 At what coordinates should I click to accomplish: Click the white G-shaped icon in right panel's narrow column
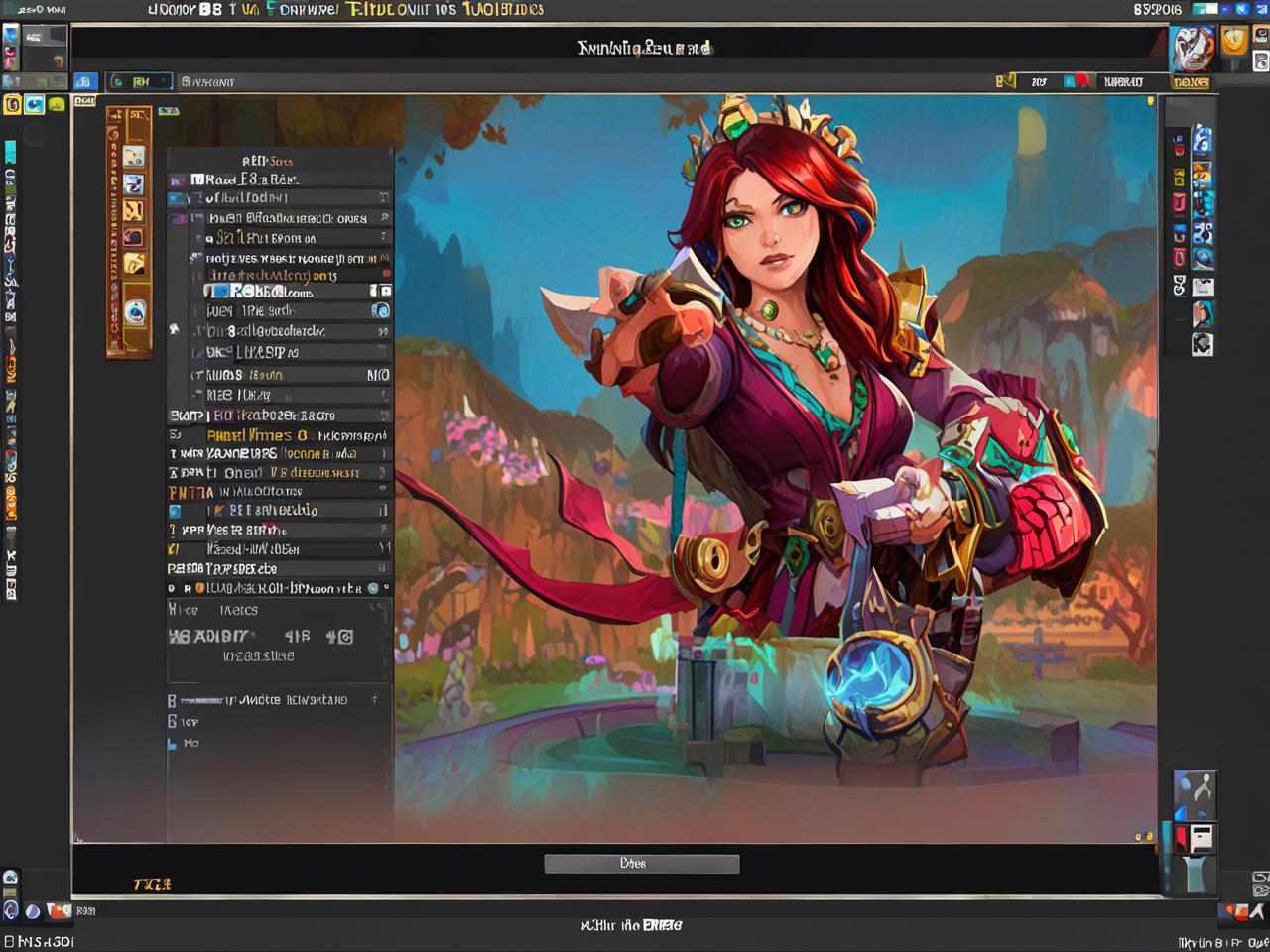[x=1179, y=287]
